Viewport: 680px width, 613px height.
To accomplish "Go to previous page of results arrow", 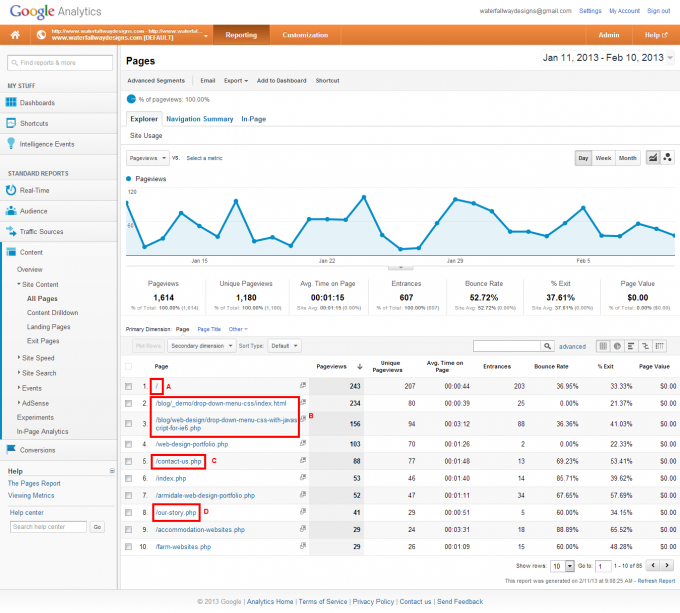I will 653,565.
